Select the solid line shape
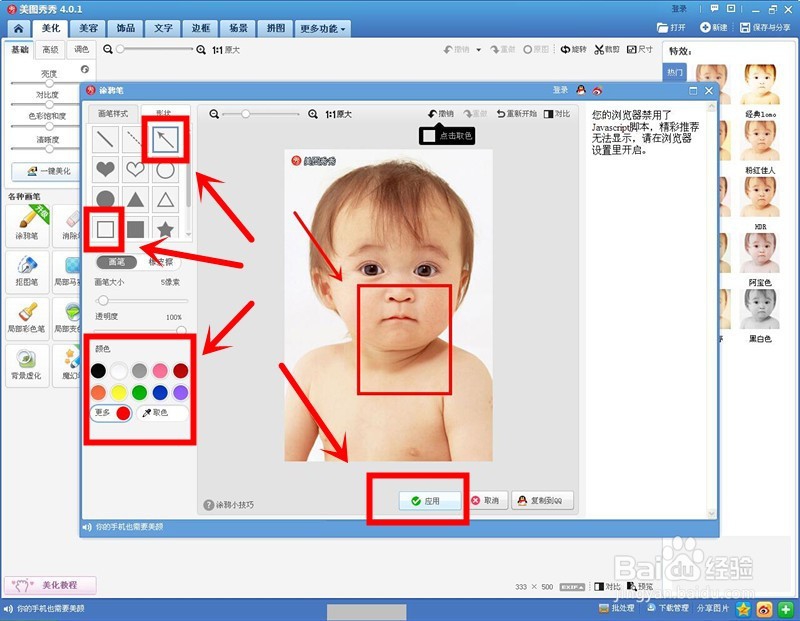800x621 pixels. (x=105, y=139)
